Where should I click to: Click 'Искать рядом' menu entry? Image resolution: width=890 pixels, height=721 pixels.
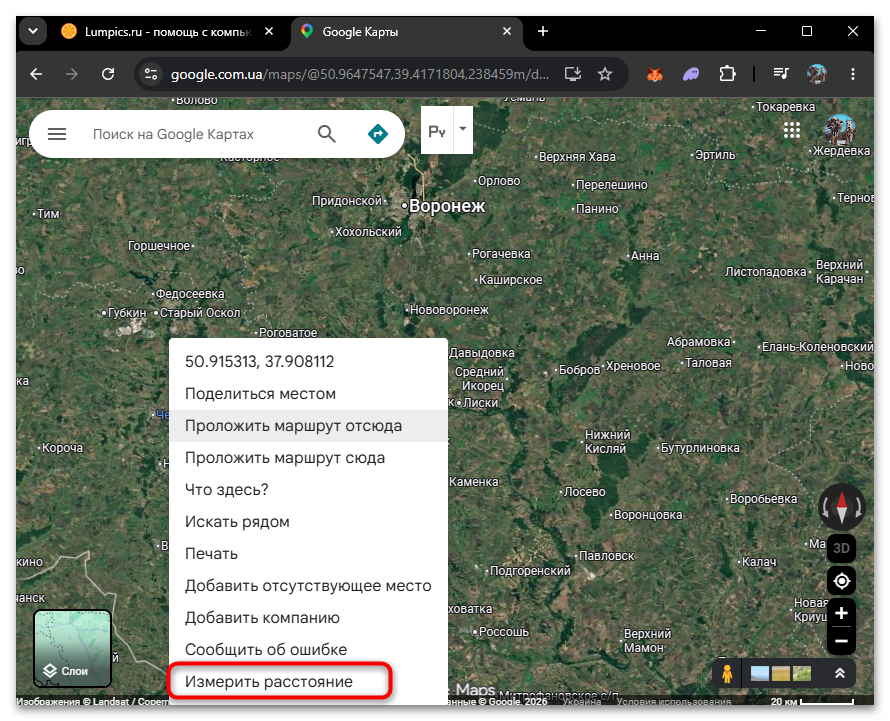click(308, 522)
